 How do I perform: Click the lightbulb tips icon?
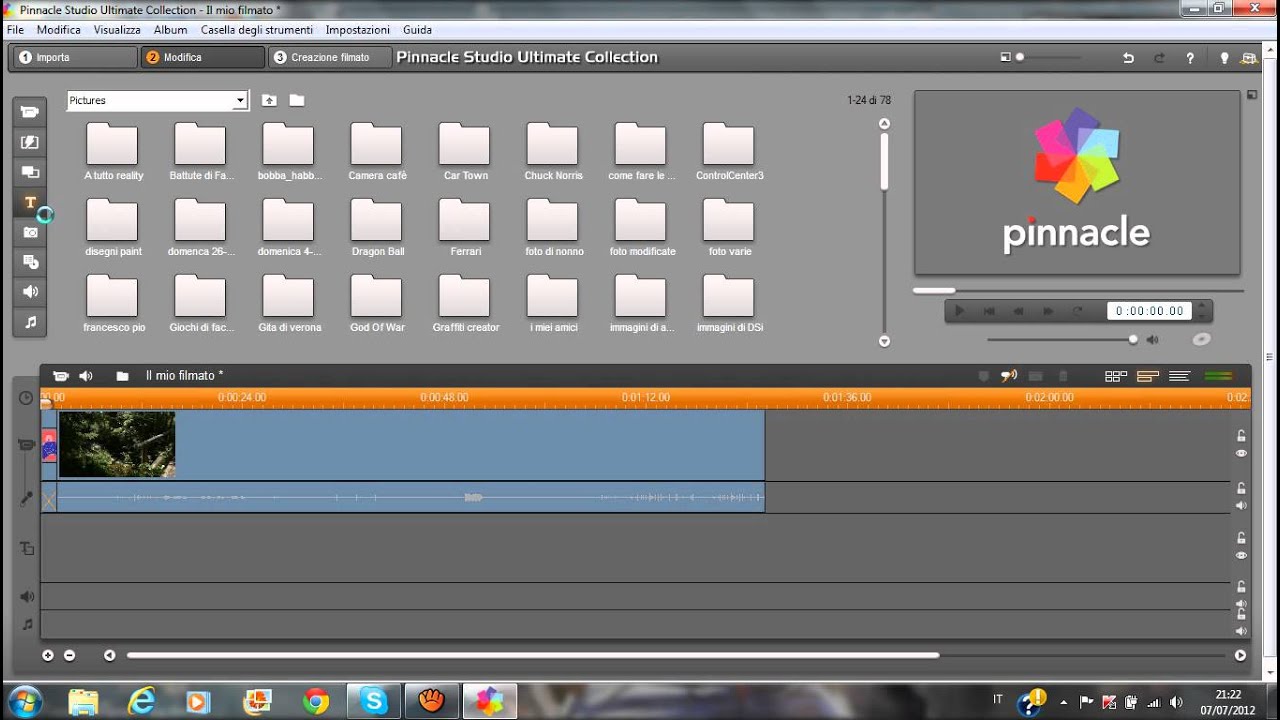tap(1224, 58)
